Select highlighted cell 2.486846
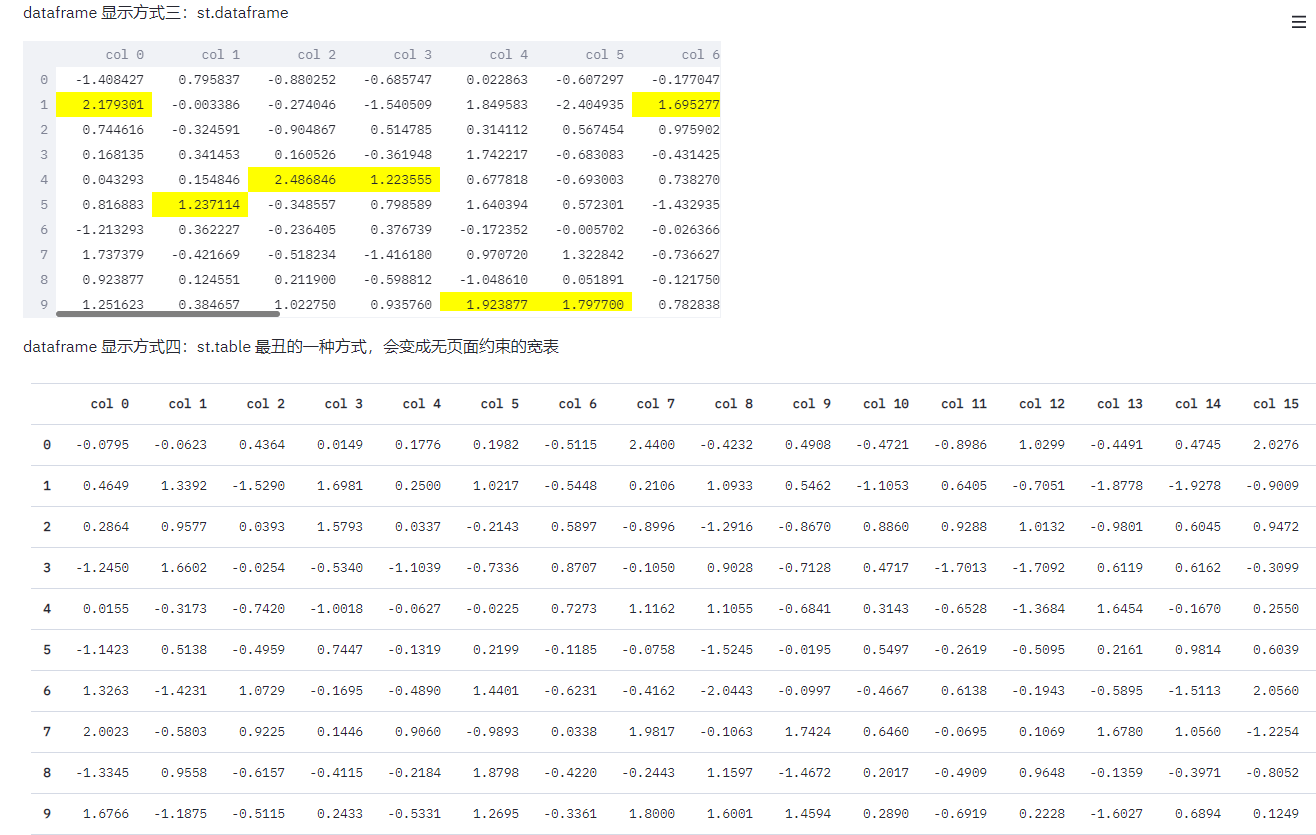Image resolution: width=1316 pixels, height=835 pixels. point(296,179)
